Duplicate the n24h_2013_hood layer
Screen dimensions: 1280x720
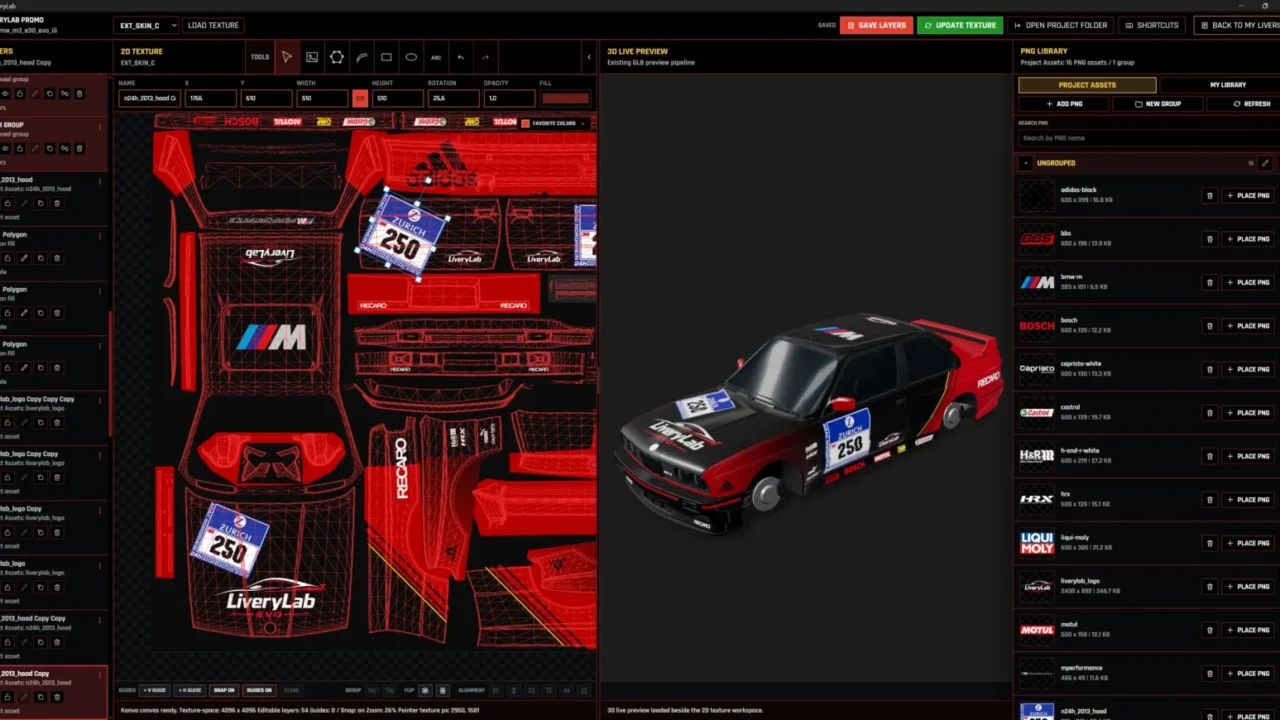coord(40,203)
